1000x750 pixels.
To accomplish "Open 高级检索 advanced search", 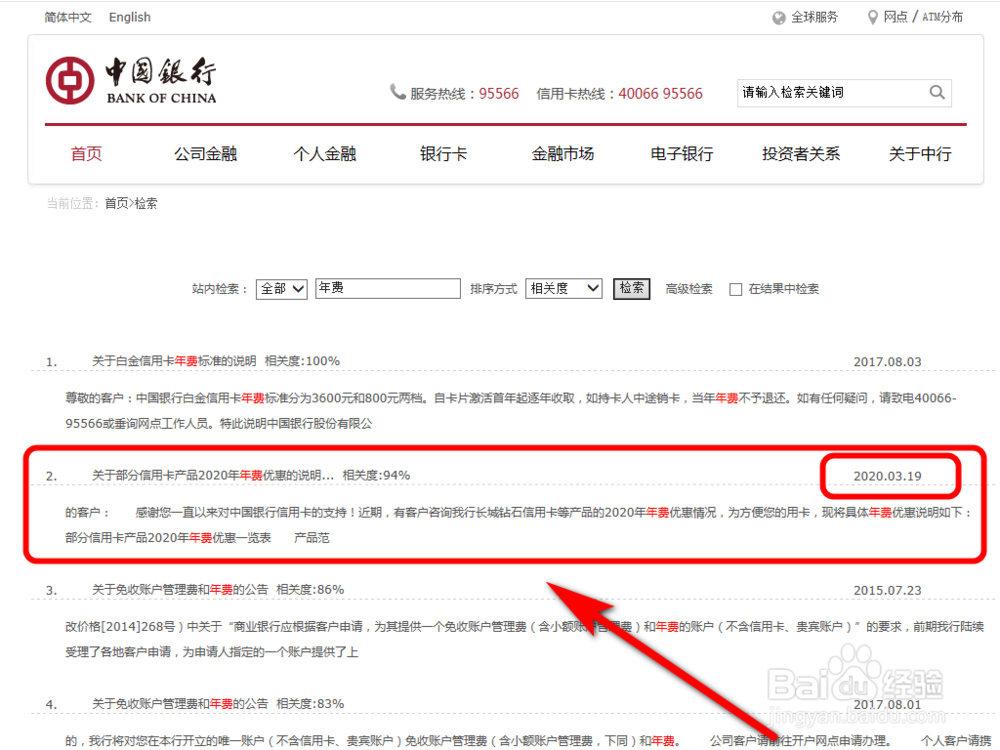I will pos(689,289).
